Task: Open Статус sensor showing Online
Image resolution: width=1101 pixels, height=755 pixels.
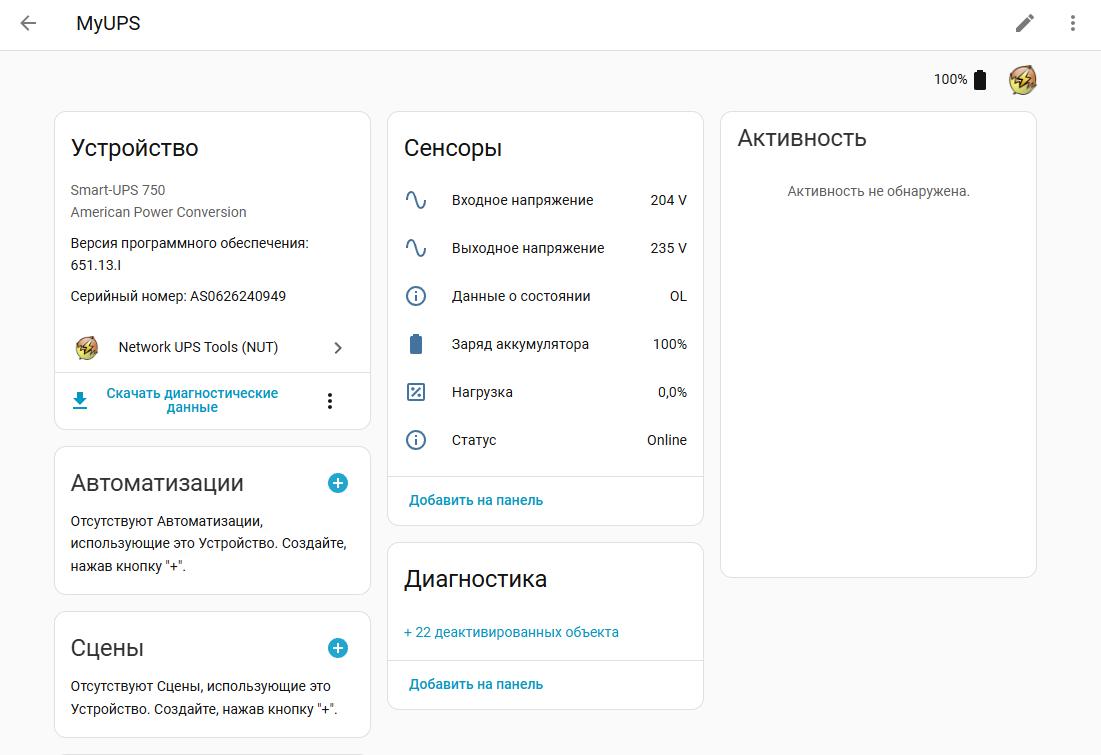Action: coord(545,440)
